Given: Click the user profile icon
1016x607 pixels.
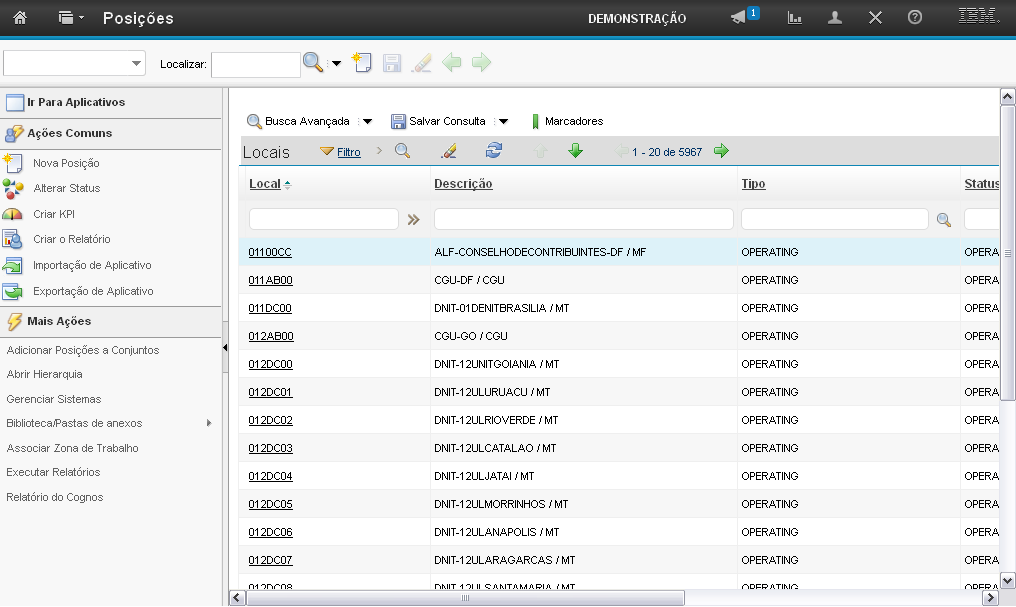Looking at the screenshot, I should coord(835,18).
